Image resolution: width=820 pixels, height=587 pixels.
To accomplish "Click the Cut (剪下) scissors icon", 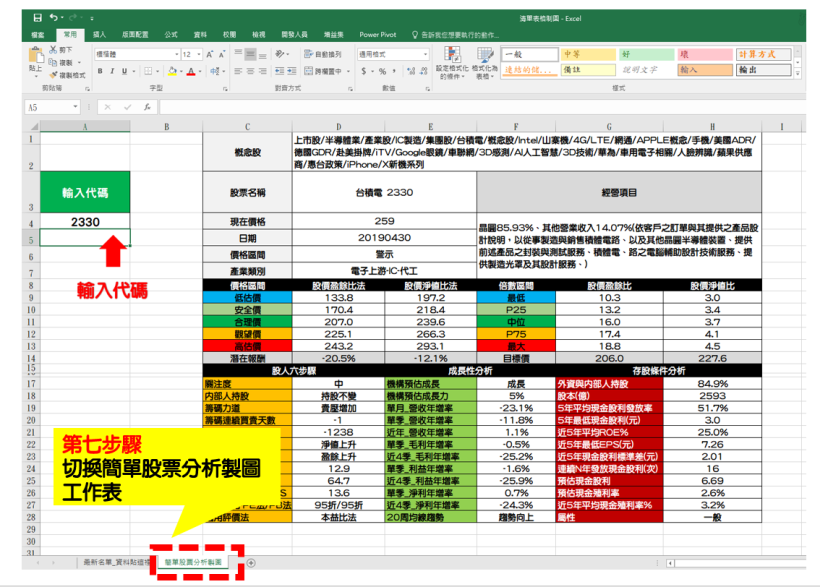I will point(53,49).
